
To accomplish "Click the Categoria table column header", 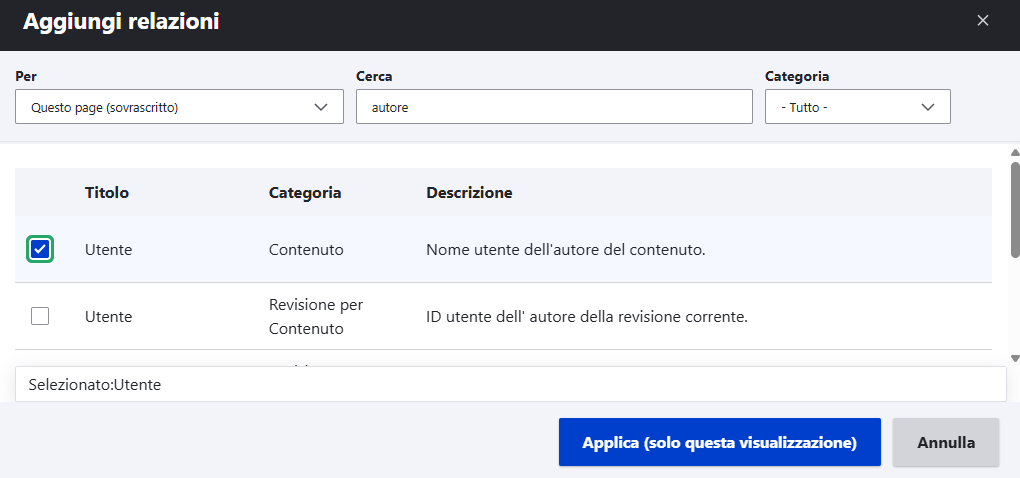I will (x=305, y=192).
